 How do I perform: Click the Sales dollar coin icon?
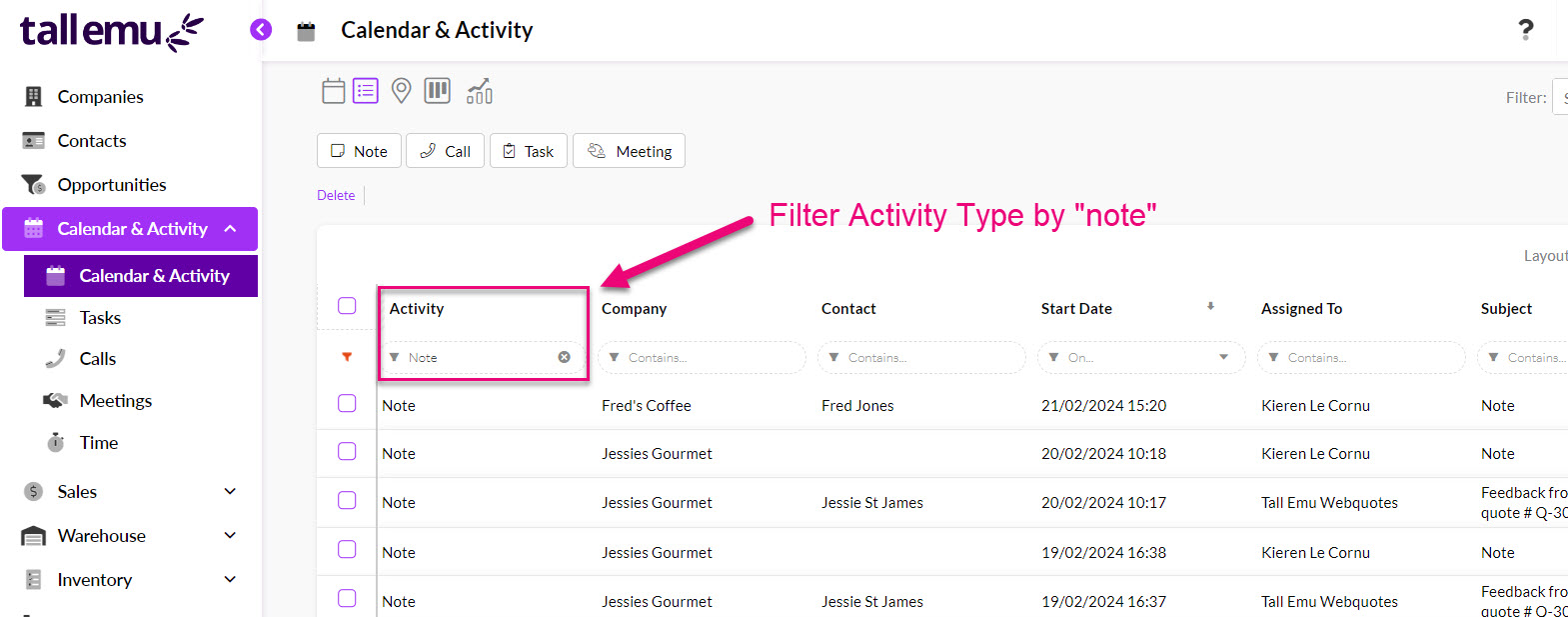point(33,492)
